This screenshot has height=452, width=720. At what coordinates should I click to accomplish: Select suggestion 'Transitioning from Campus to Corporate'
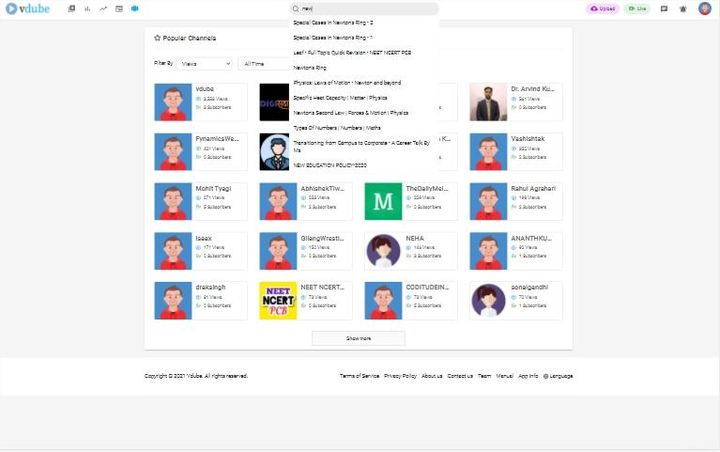[362, 147]
